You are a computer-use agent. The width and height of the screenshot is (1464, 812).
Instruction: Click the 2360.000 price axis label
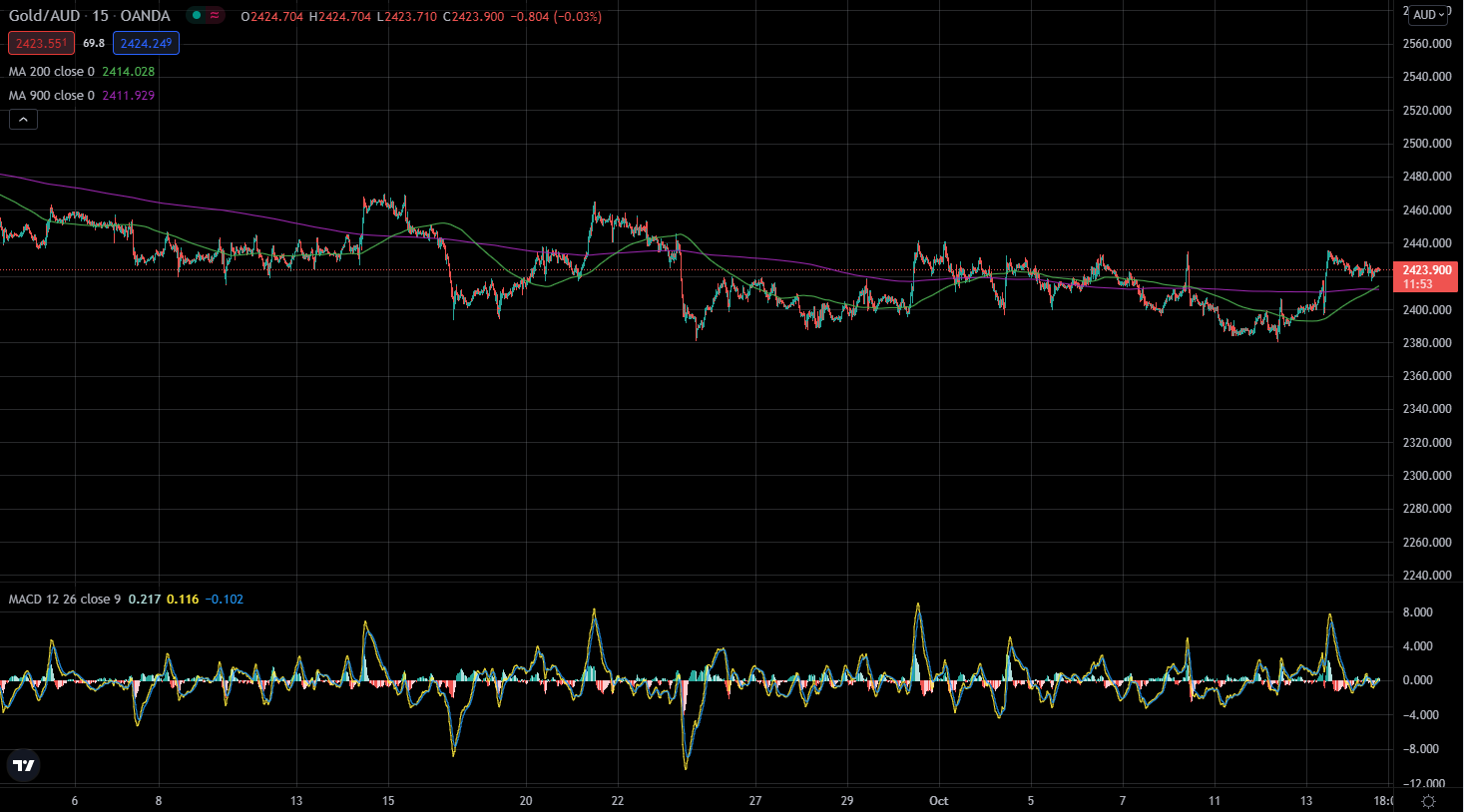coord(1427,376)
